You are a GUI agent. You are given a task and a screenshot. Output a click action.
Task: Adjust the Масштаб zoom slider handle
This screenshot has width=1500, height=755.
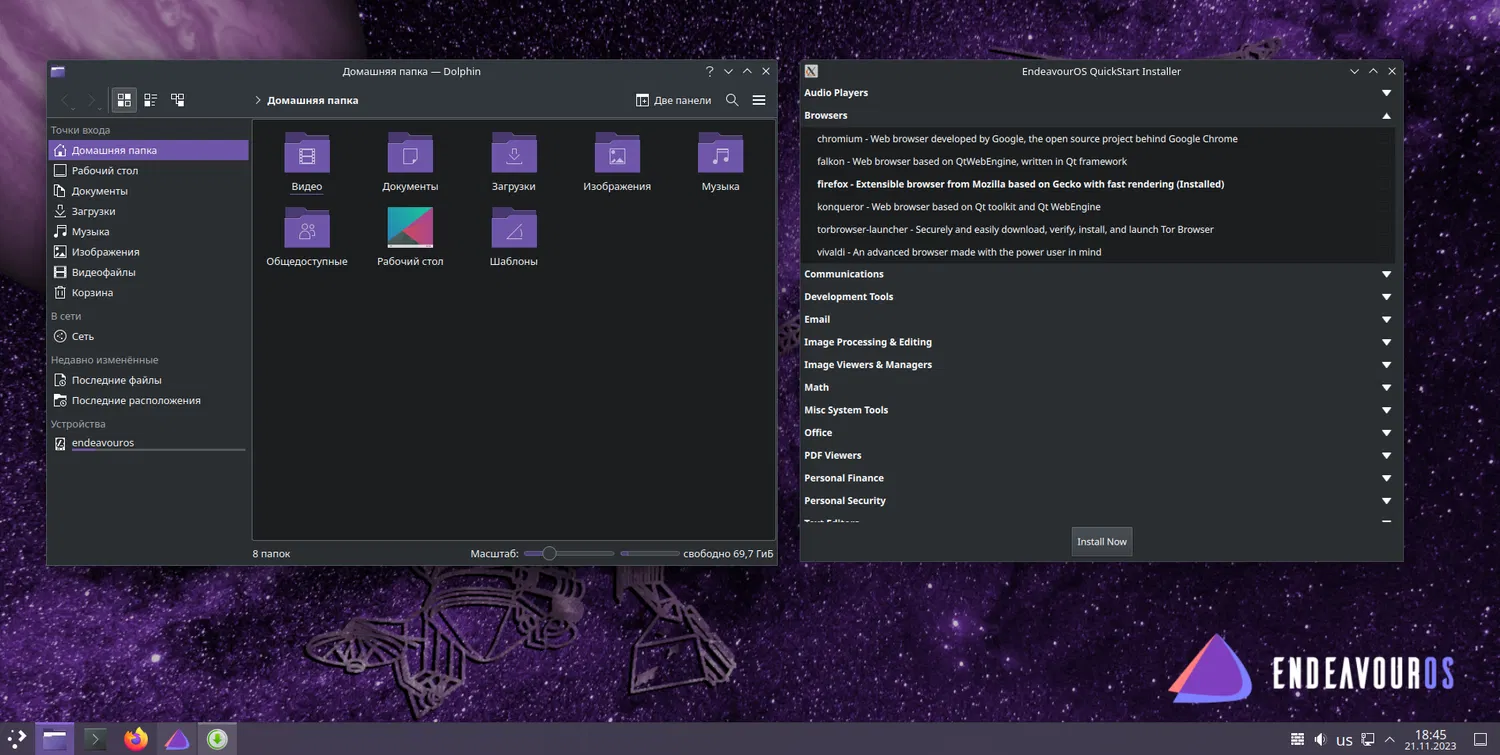click(x=549, y=554)
